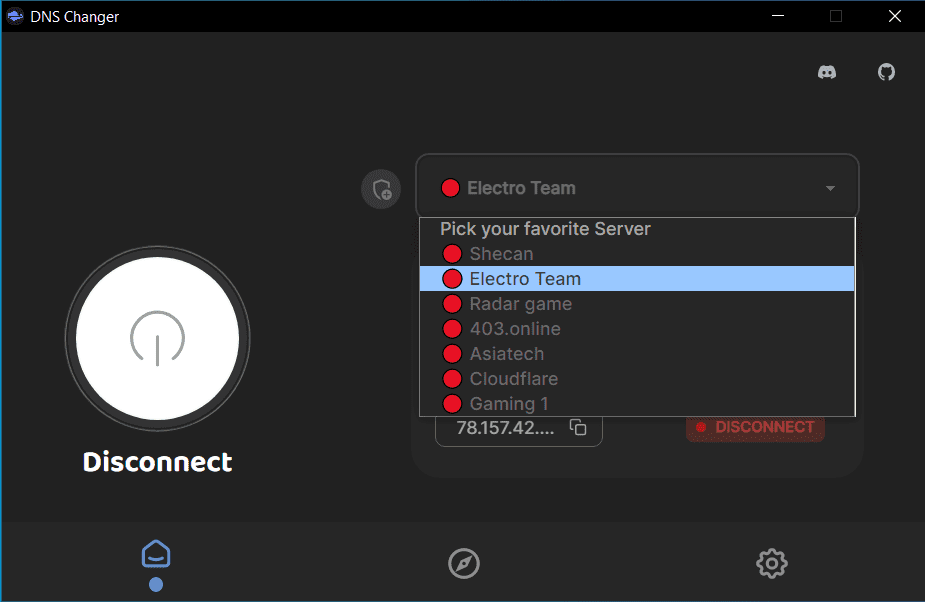Toggle the big power button

[158, 338]
